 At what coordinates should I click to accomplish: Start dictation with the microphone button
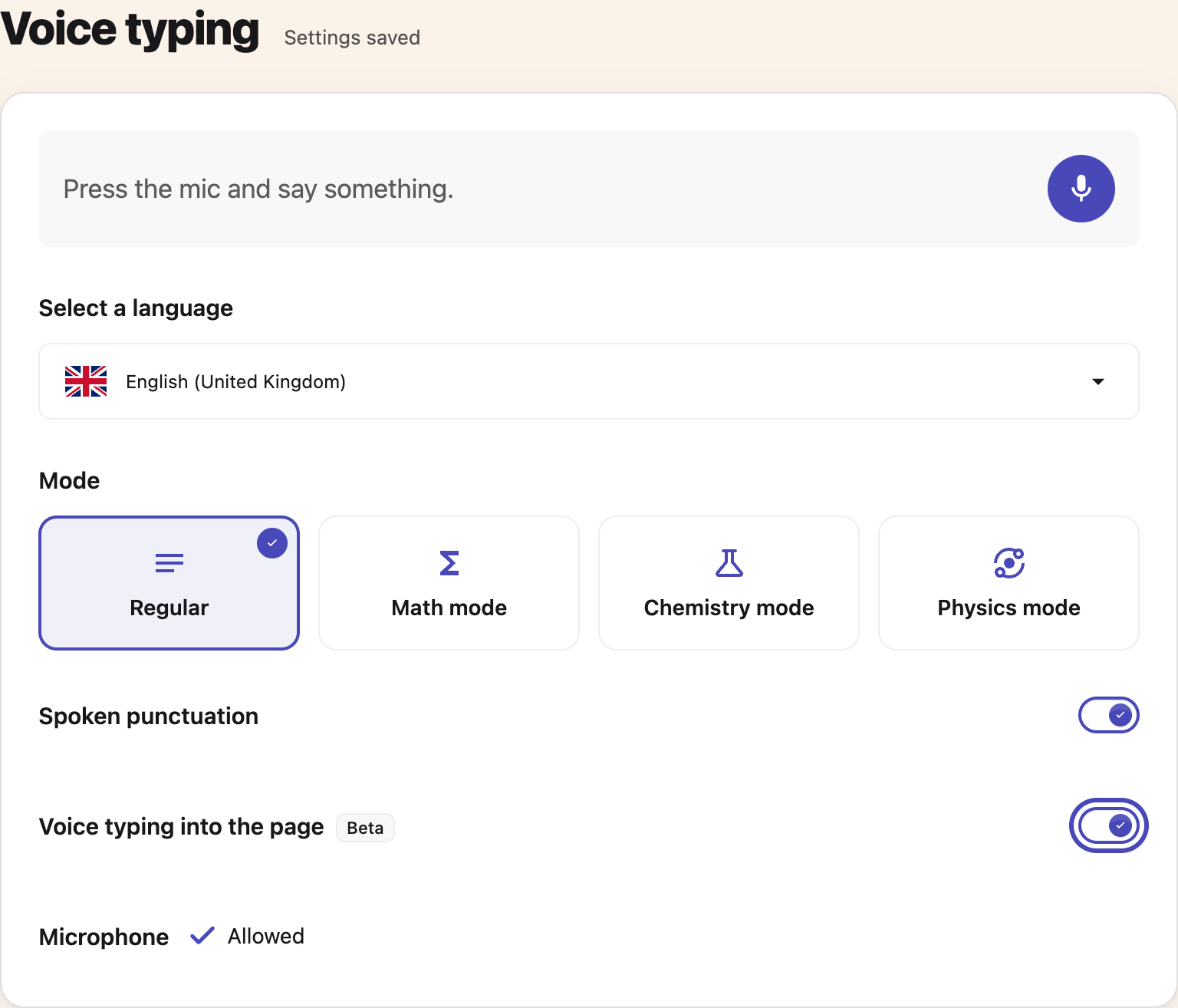tap(1081, 189)
